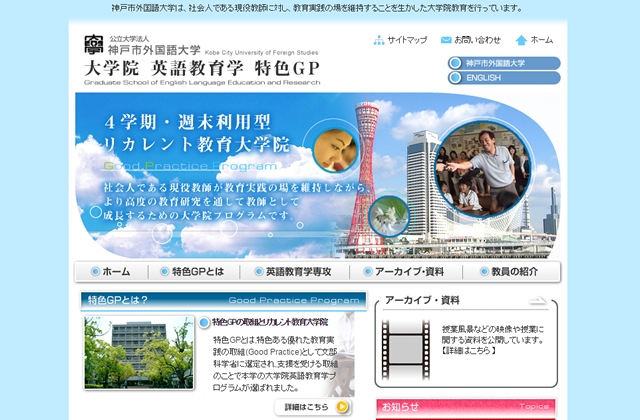Viewport: 640px width, 420px height.
Task: Click the university crest logo
Action: [x=94, y=44]
